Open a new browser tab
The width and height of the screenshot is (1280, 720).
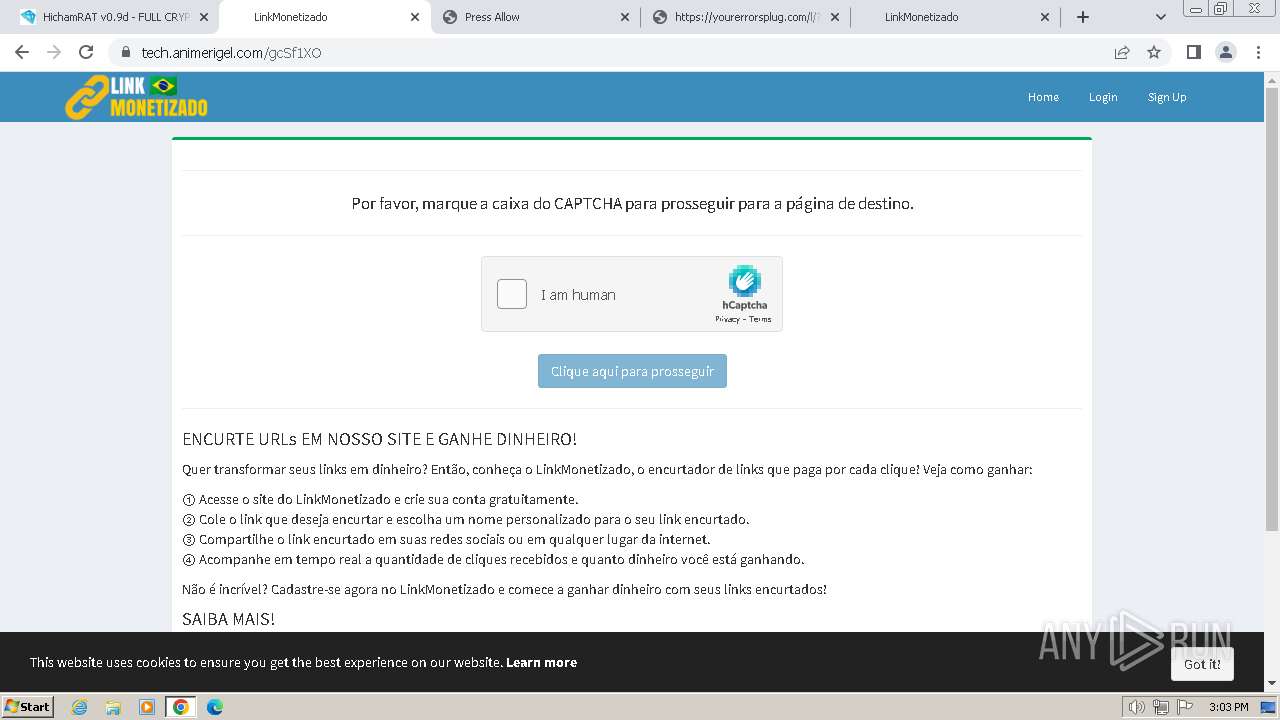1083,17
